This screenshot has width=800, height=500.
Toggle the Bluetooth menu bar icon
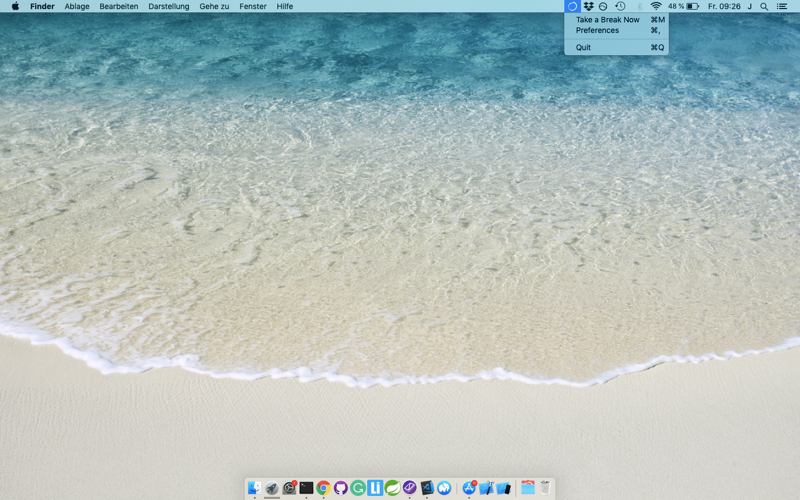point(639,6)
